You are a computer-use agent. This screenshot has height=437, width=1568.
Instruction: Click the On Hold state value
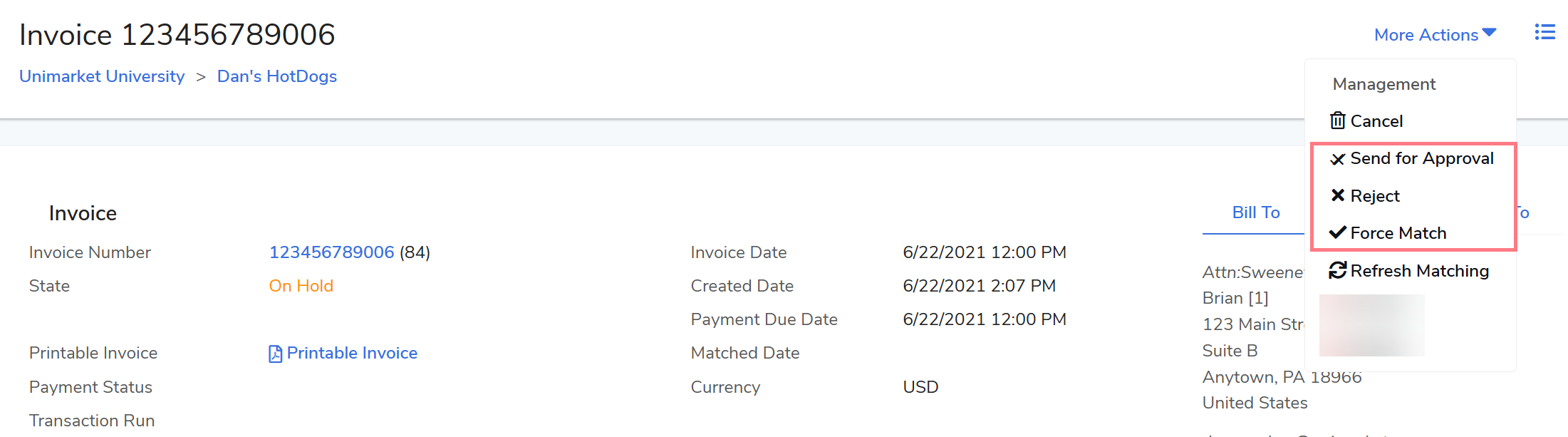point(301,286)
